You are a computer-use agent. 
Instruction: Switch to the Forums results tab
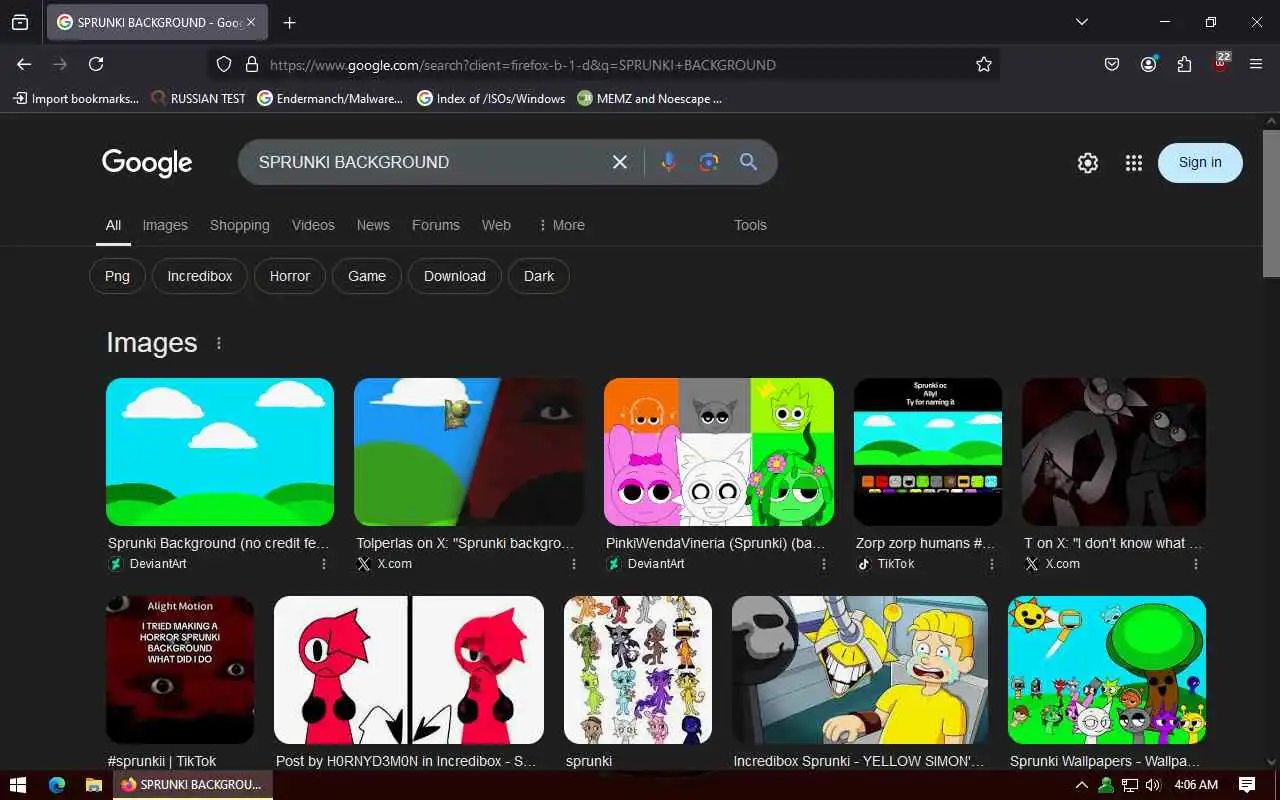click(436, 225)
